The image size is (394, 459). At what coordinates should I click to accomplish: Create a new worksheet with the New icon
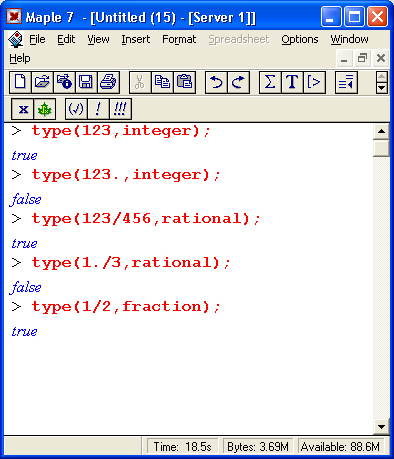point(20,82)
